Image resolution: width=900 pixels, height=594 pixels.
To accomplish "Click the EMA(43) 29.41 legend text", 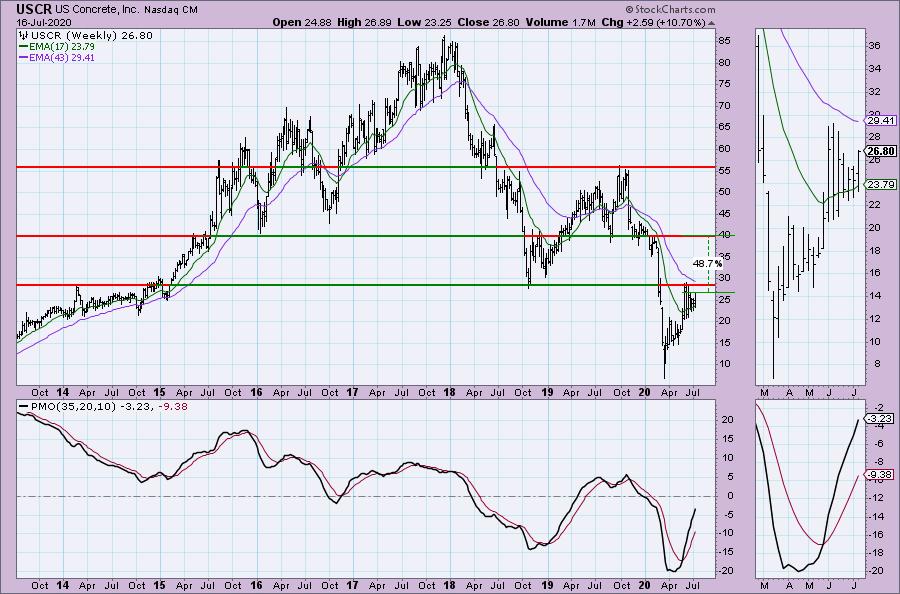I will click(x=61, y=57).
